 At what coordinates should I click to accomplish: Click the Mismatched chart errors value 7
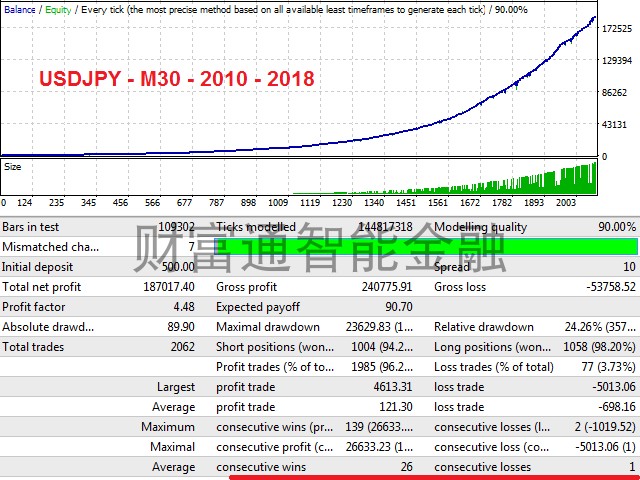191,247
